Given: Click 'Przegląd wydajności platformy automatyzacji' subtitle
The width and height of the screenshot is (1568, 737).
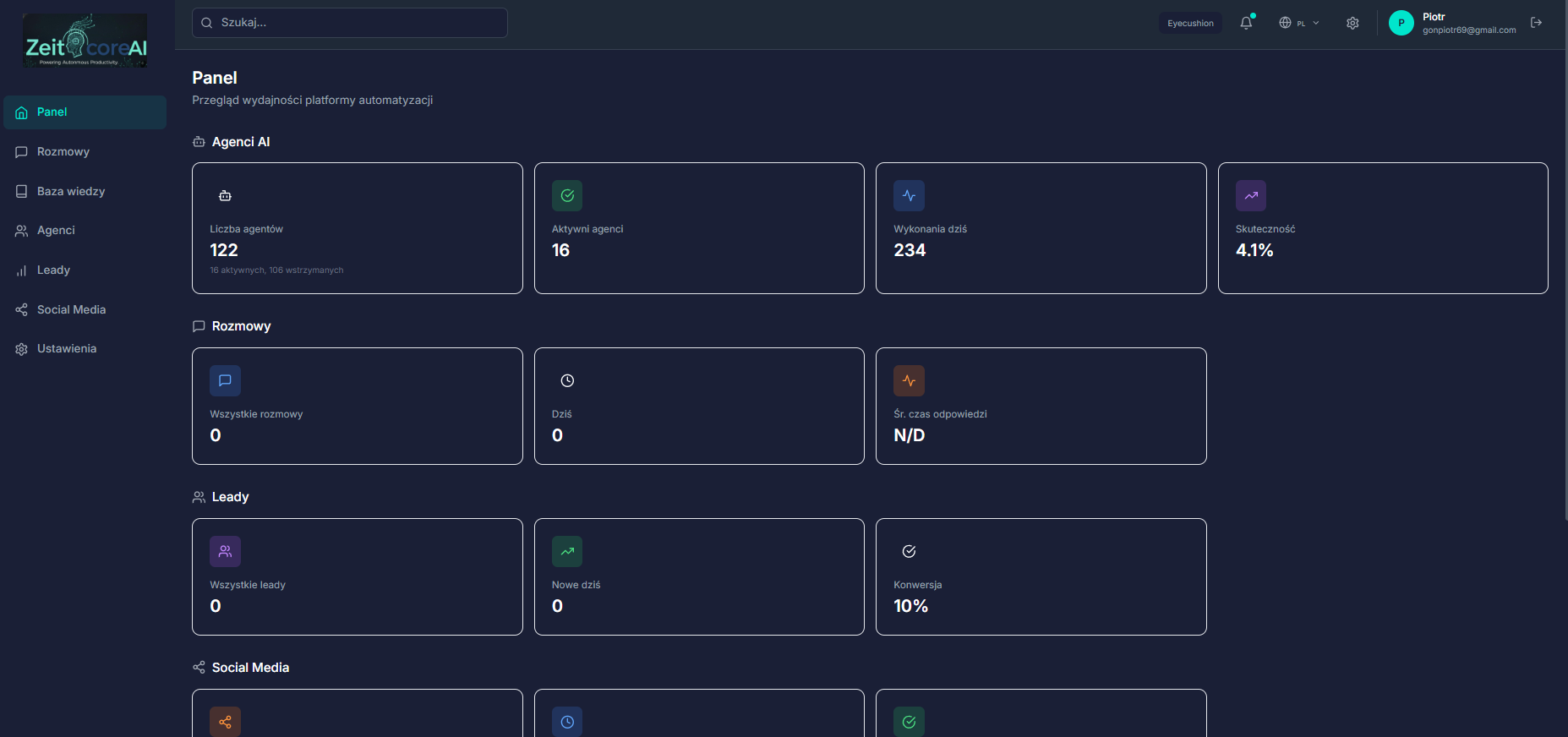Looking at the screenshot, I should pyautogui.click(x=313, y=100).
